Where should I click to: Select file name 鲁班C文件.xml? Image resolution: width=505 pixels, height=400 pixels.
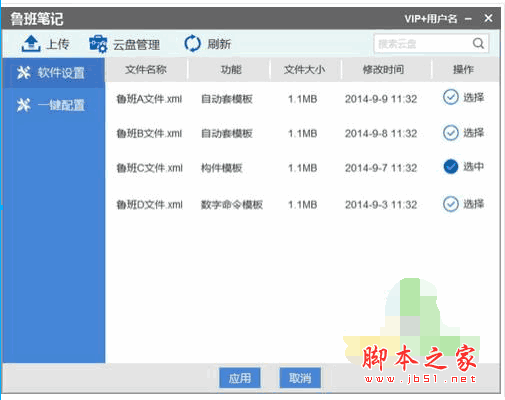click(x=149, y=168)
